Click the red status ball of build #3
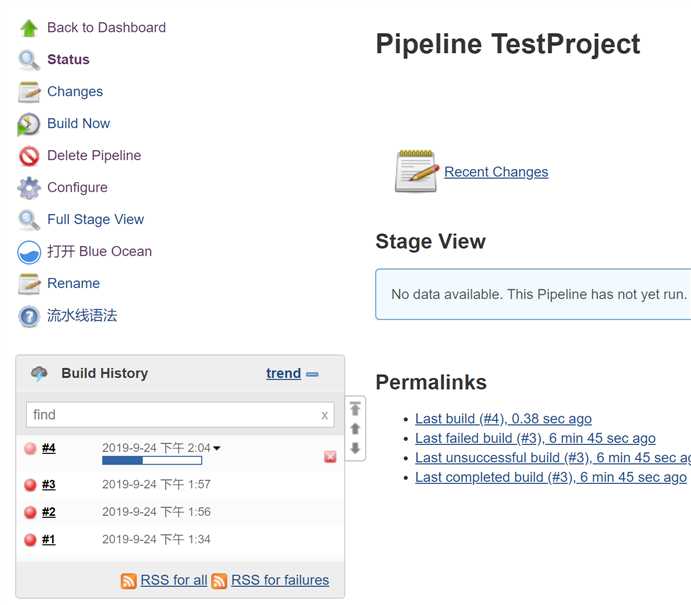 point(30,485)
